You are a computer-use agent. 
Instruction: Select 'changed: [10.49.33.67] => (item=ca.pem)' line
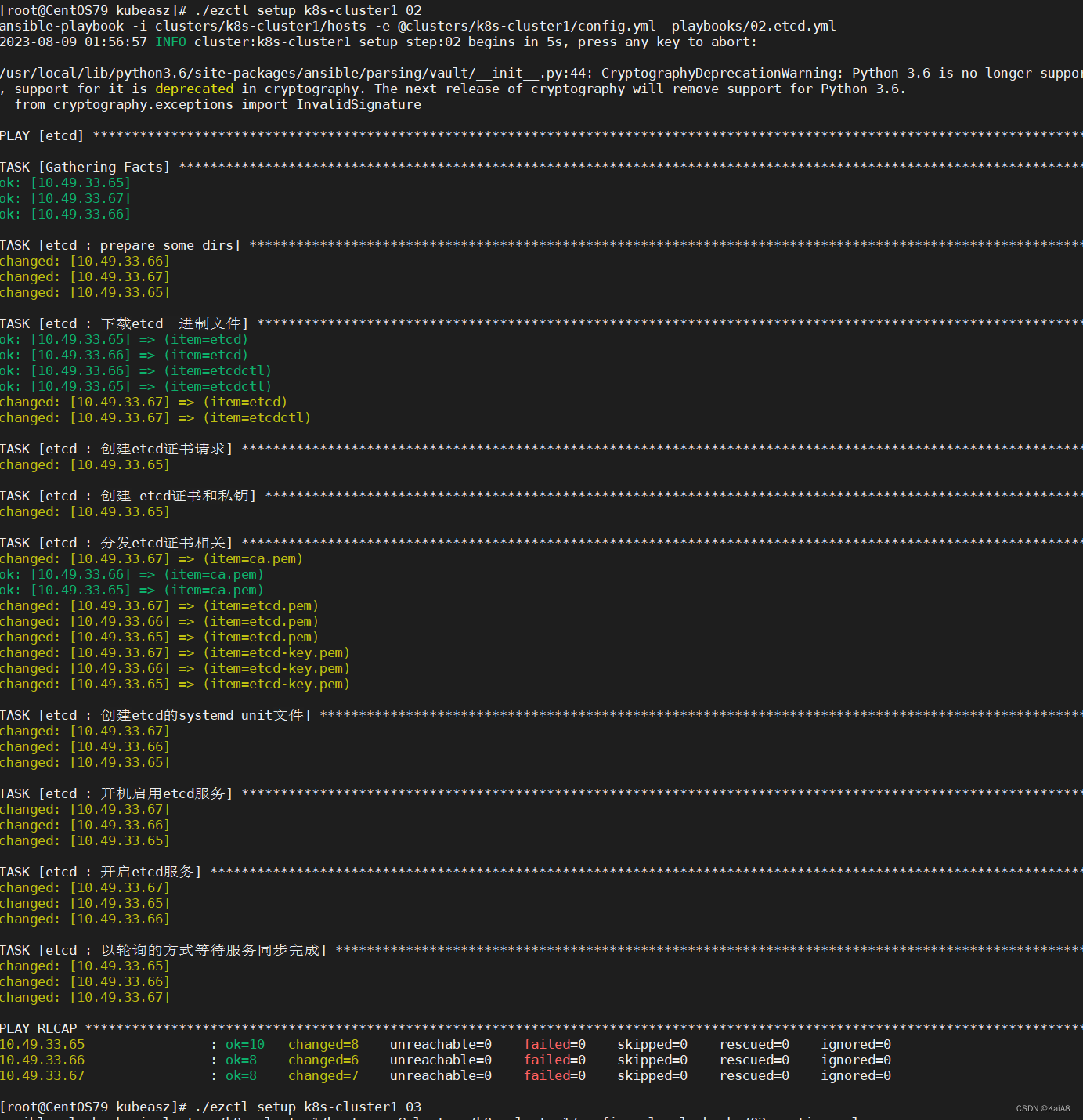tap(151, 558)
